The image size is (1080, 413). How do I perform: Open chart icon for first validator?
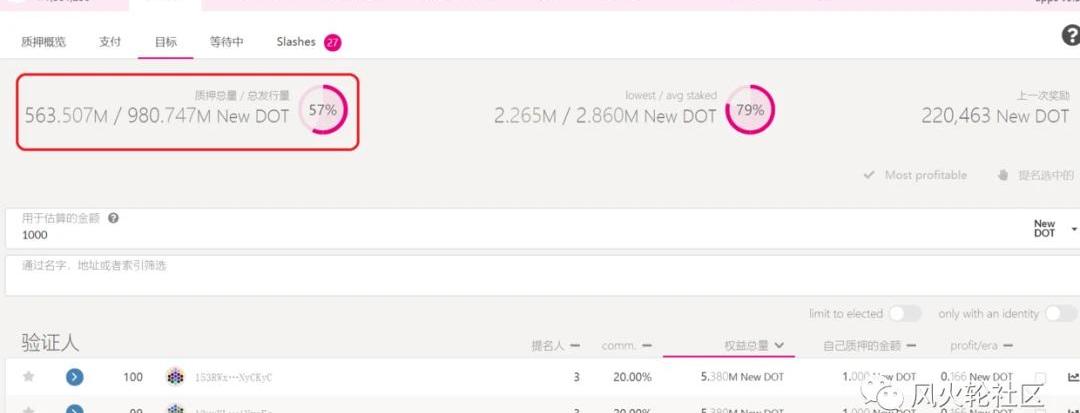[x=1073, y=377]
